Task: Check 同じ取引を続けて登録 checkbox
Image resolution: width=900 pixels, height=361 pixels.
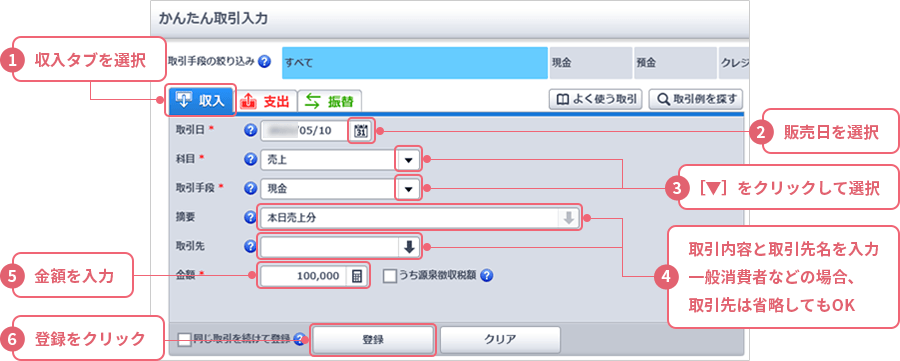Action: (185, 339)
